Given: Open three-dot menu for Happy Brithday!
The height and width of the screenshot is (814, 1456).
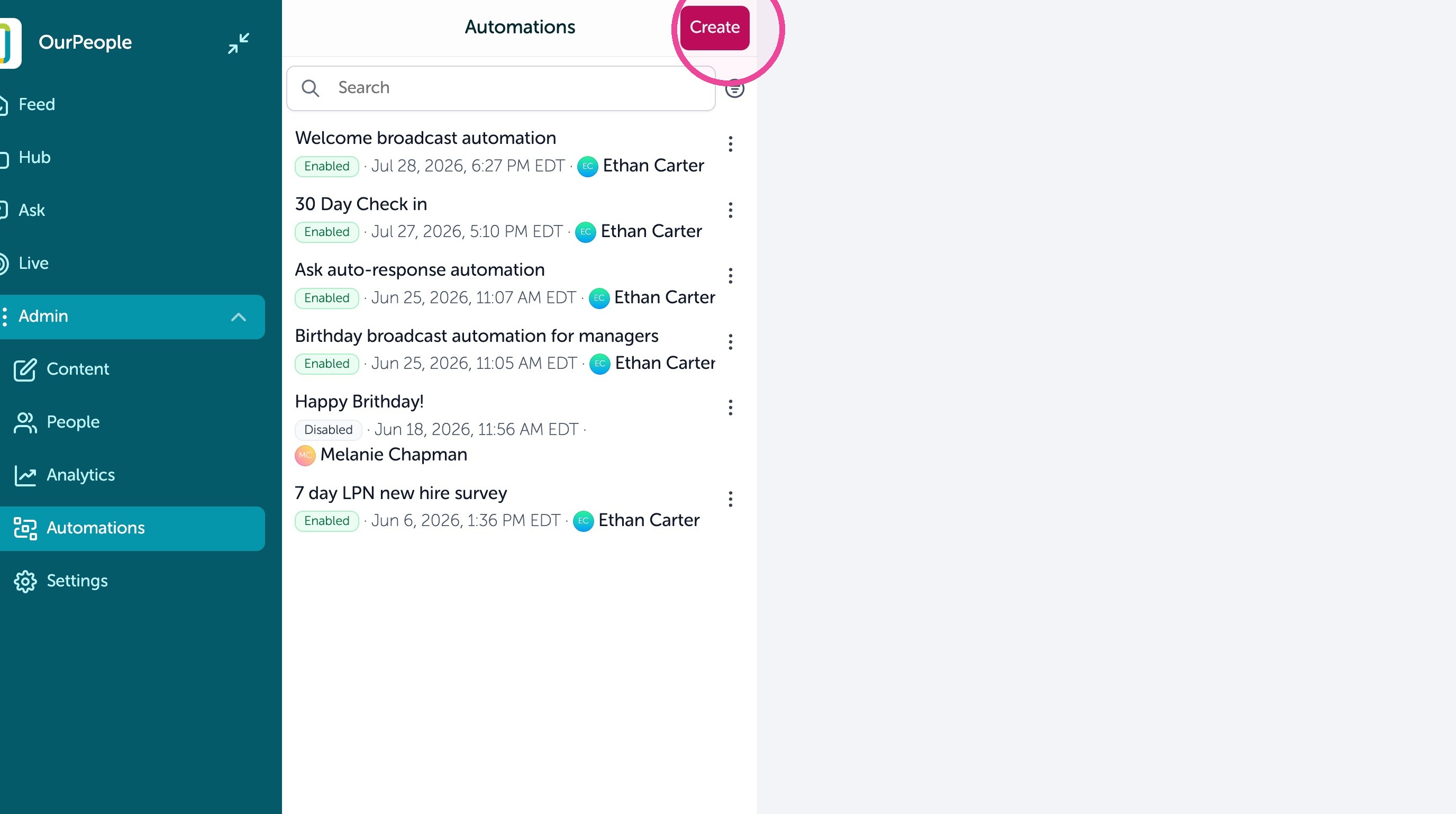Looking at the screenshot, I should point(730,408).
